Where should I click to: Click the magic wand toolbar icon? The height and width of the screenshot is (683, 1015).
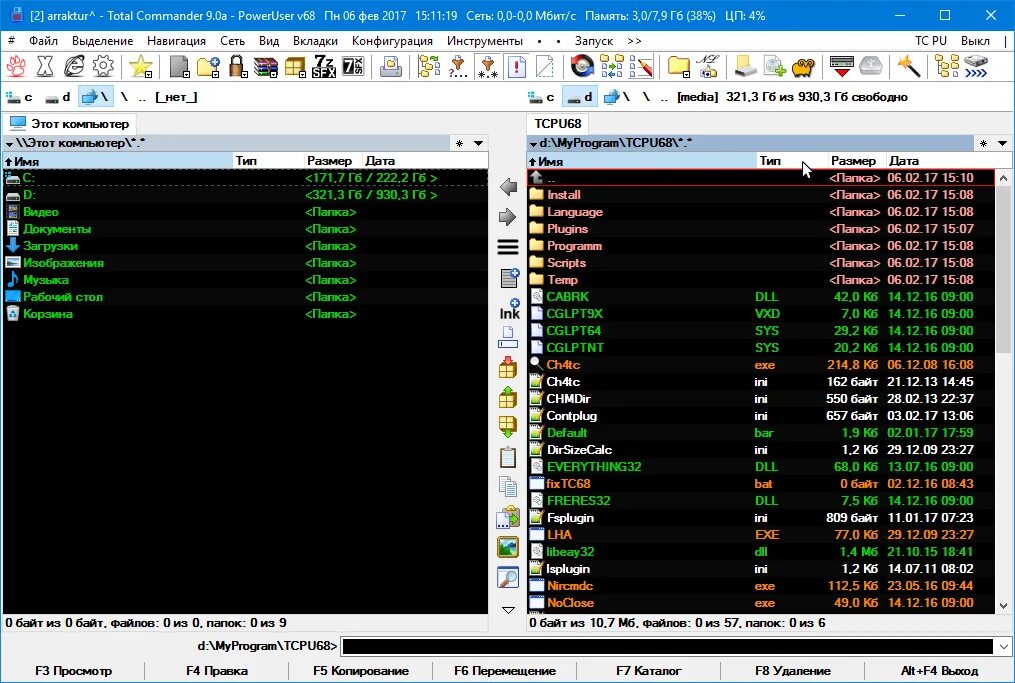908,66
